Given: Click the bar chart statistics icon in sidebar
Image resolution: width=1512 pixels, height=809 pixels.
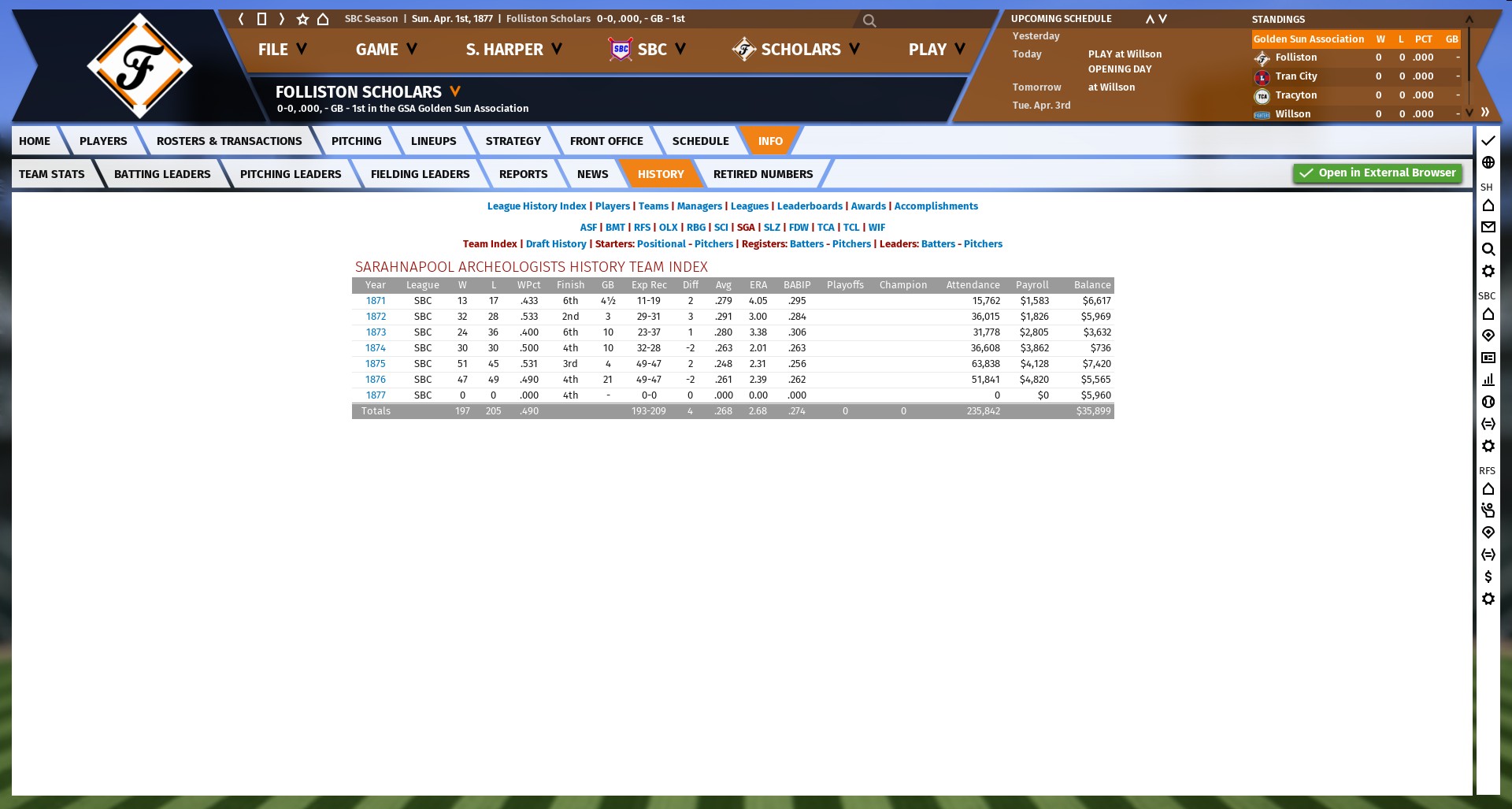Looking at the screenshot, I should click(x=1488, y=380).
